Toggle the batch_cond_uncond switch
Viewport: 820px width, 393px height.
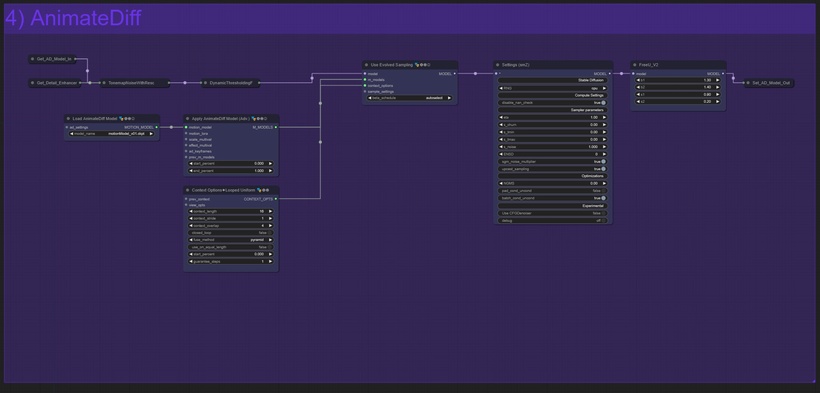point(552,198)
